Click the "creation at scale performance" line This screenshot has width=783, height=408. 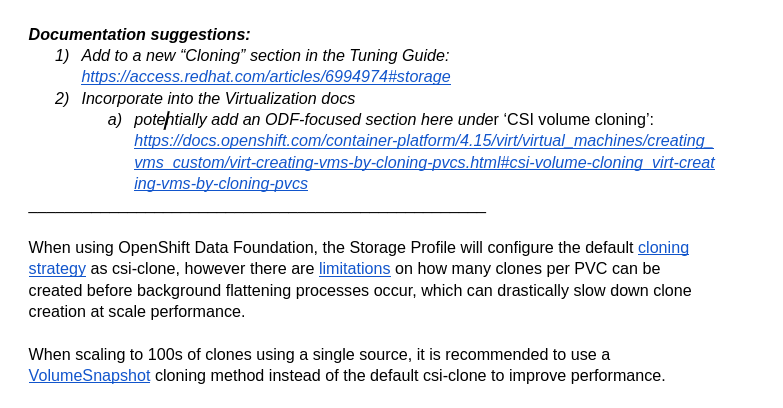(x=136, y=312)
